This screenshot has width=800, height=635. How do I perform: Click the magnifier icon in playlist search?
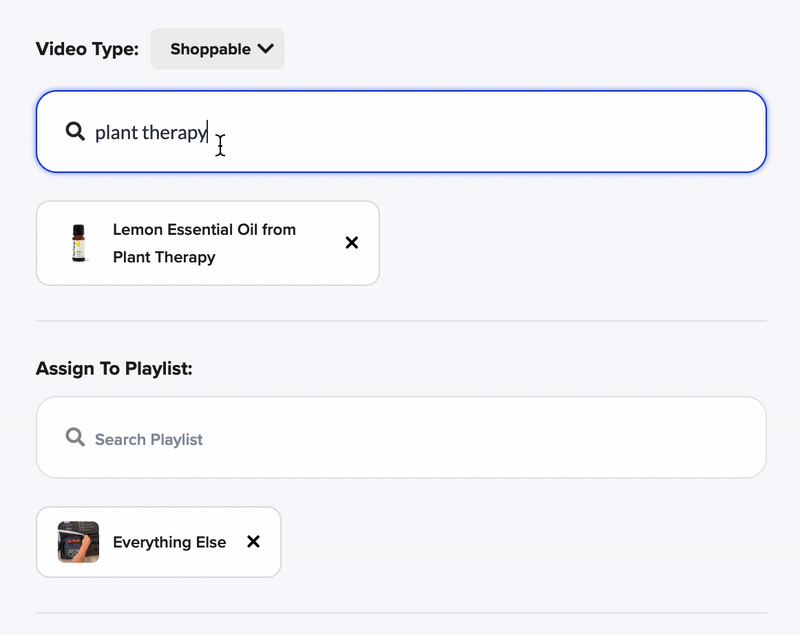74,438
